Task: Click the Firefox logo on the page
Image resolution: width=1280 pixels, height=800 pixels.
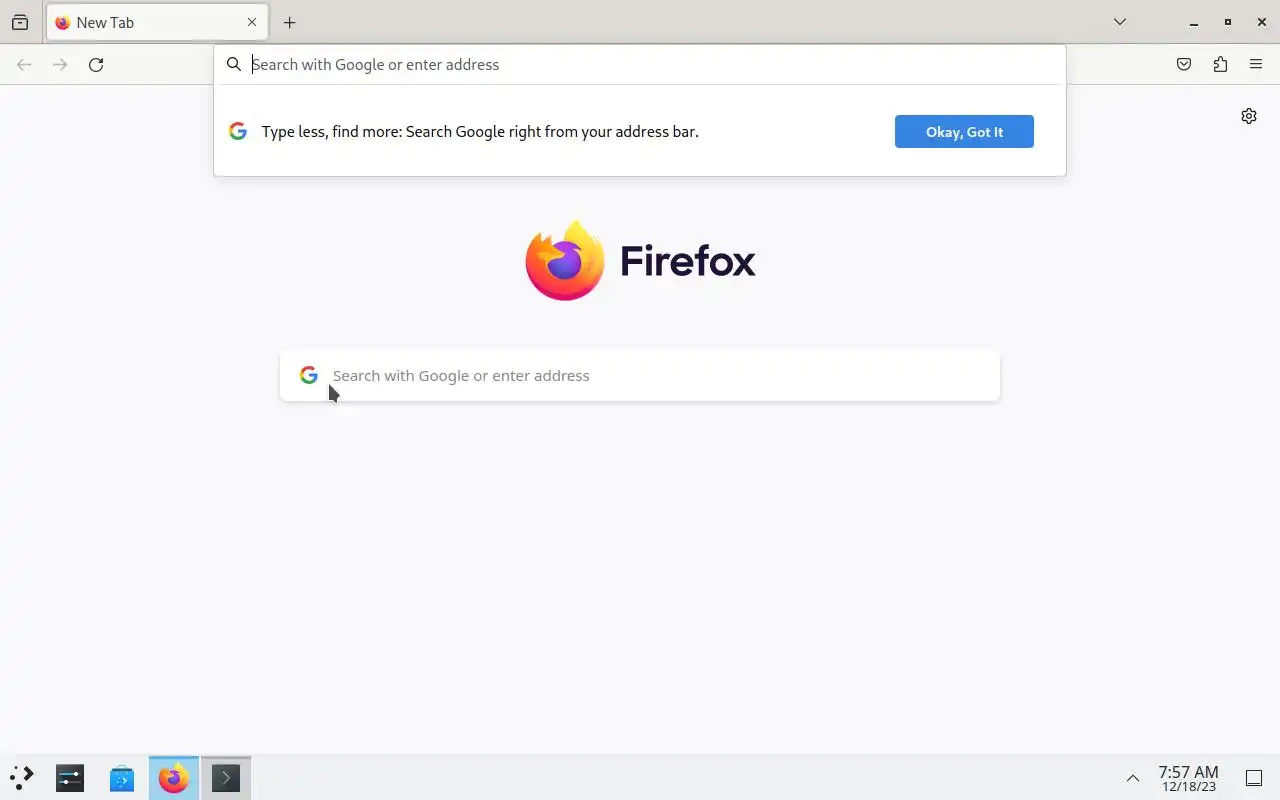Action: pyautogui.click(x=640, y=261)
